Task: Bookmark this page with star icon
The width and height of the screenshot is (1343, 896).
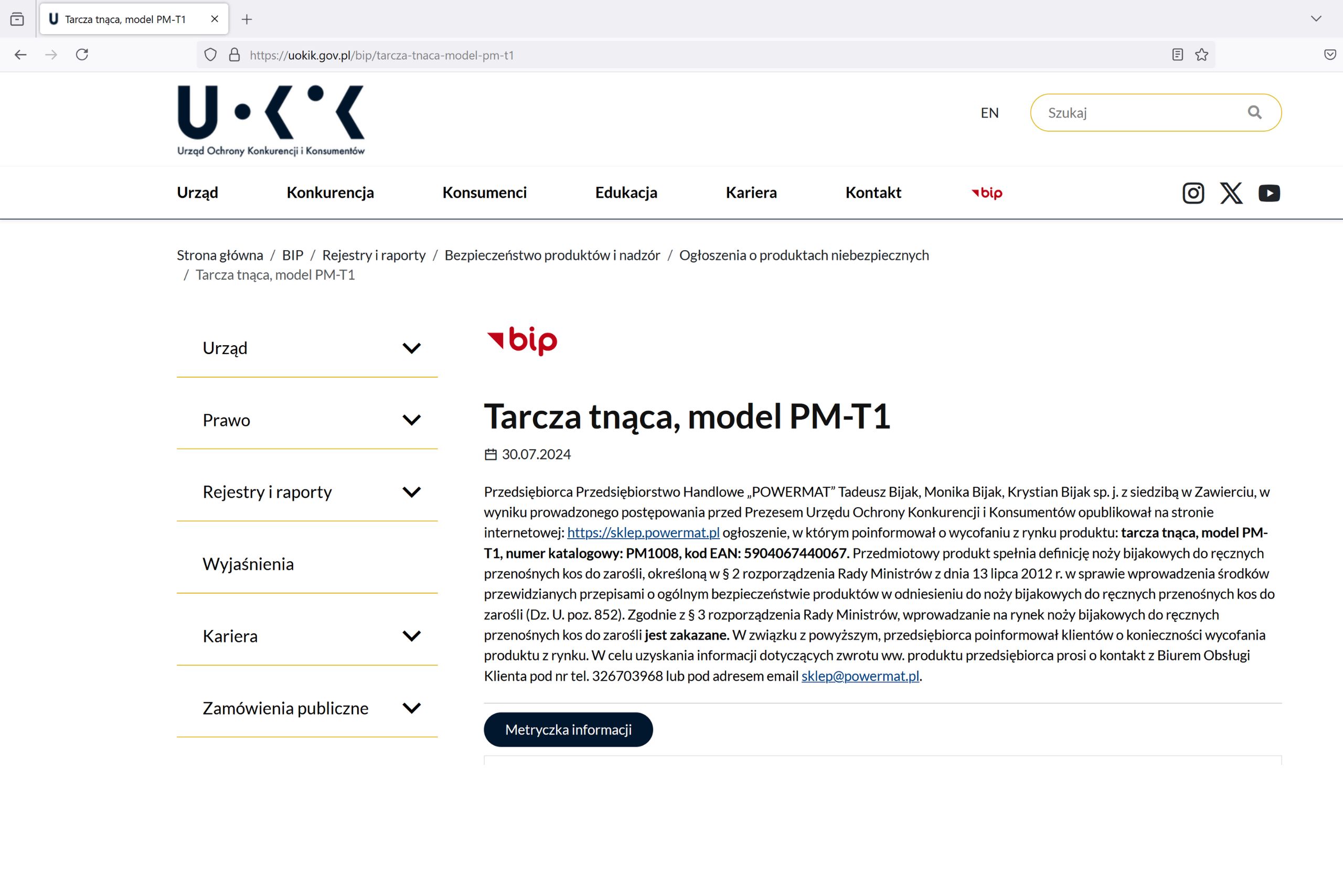Action: pos(1202,55)
